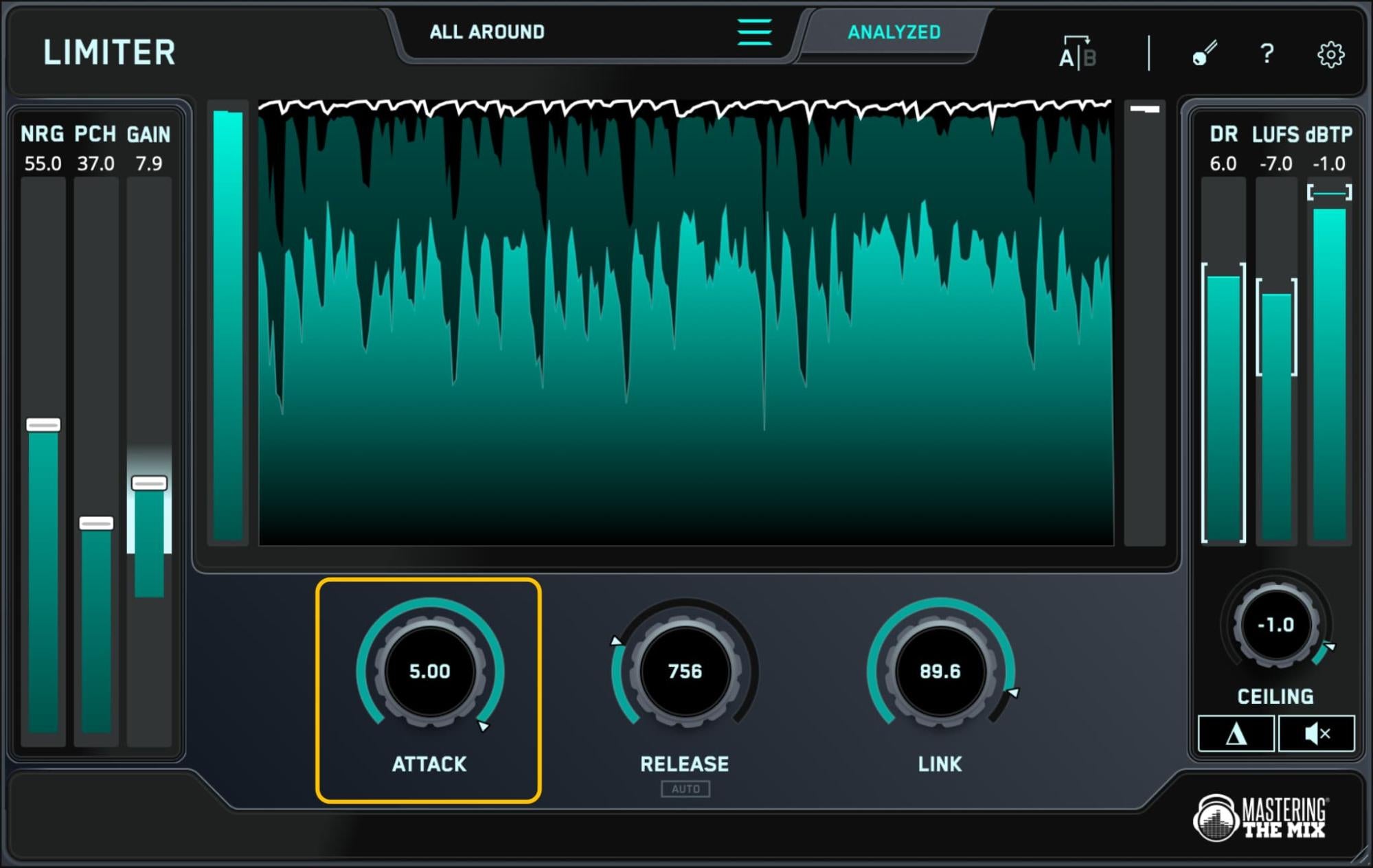
Task: Toggle the delta monitoring triangle button
Action: [1236, 733]
